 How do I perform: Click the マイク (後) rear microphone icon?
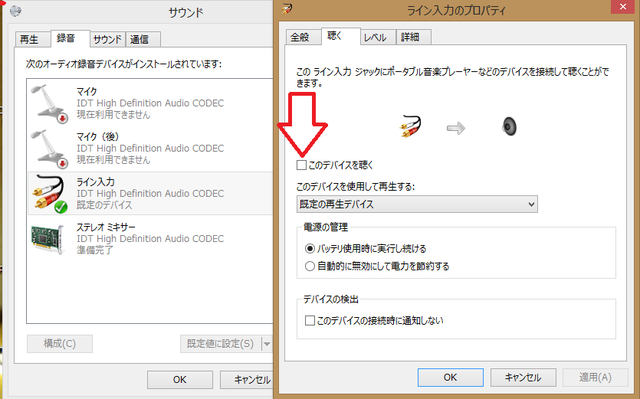(50, 149)
